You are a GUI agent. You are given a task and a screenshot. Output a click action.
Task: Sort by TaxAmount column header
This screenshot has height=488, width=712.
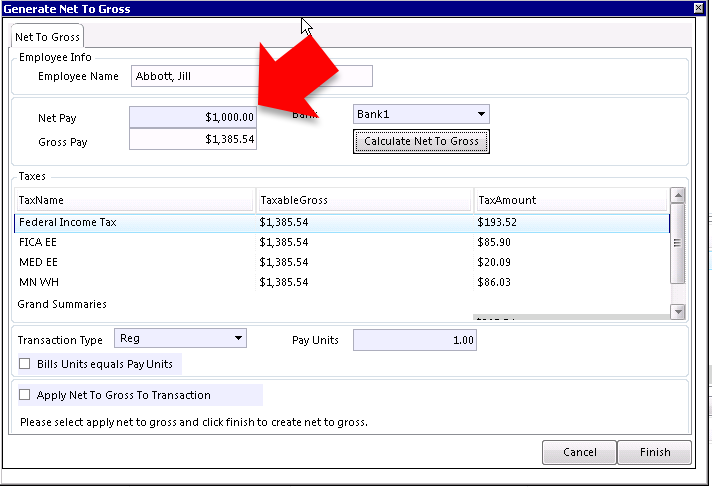[x=570, y=200]
